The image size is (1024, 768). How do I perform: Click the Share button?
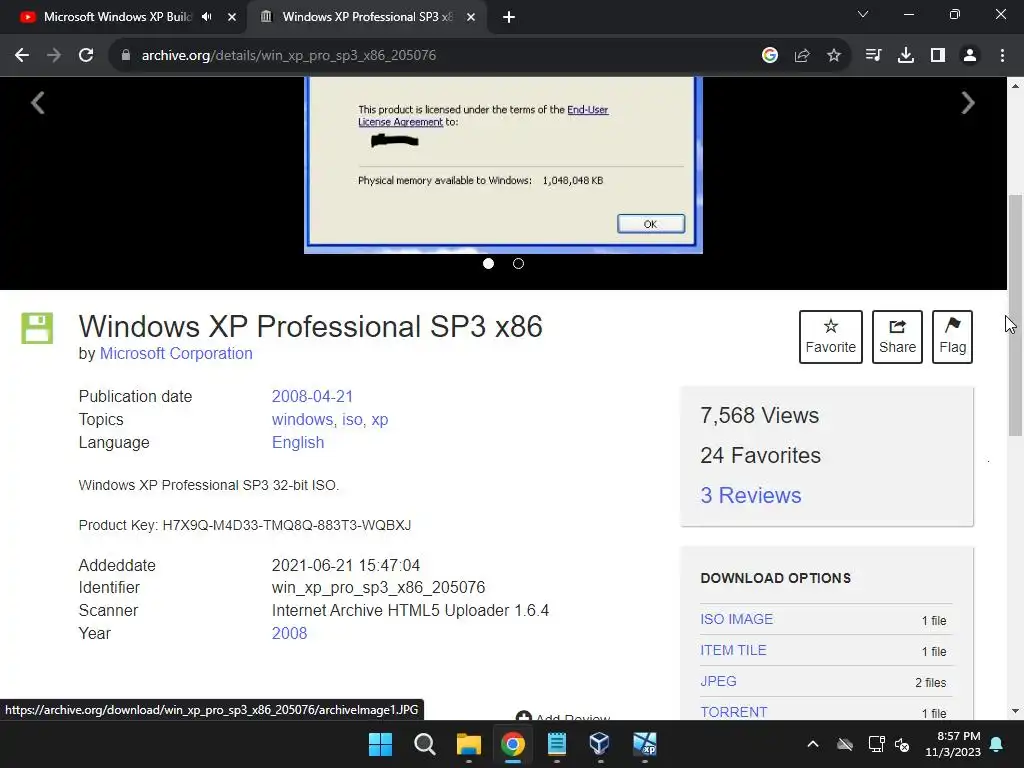pyautogui.click(x=897, y=337)
